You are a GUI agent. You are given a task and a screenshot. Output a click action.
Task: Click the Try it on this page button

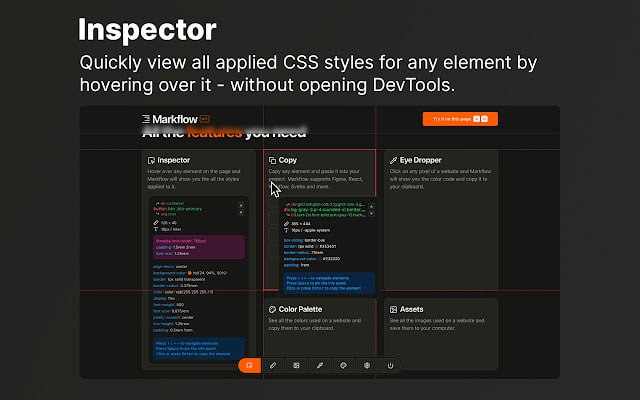tap(460, 119)
